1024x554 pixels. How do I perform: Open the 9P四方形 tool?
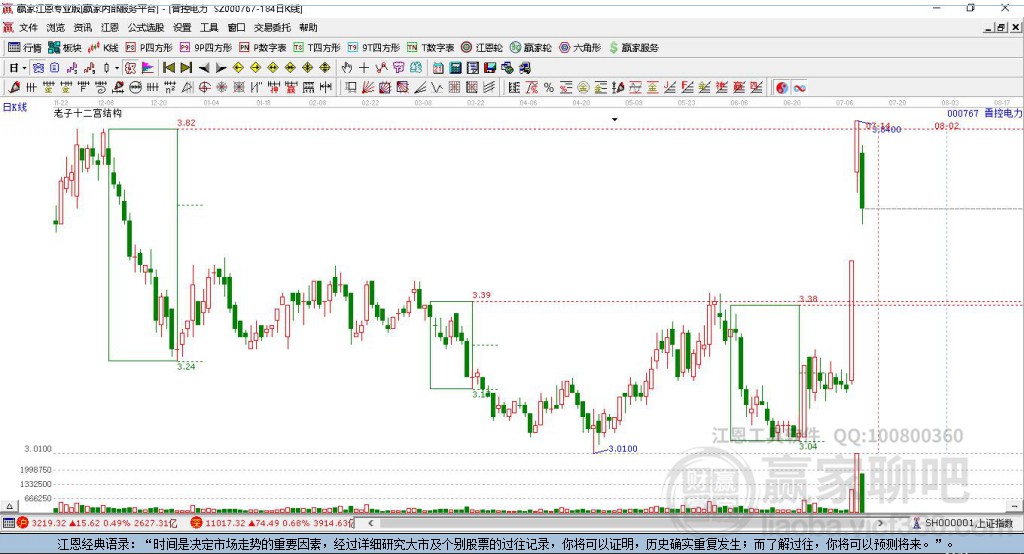click(x=206, y=48)
